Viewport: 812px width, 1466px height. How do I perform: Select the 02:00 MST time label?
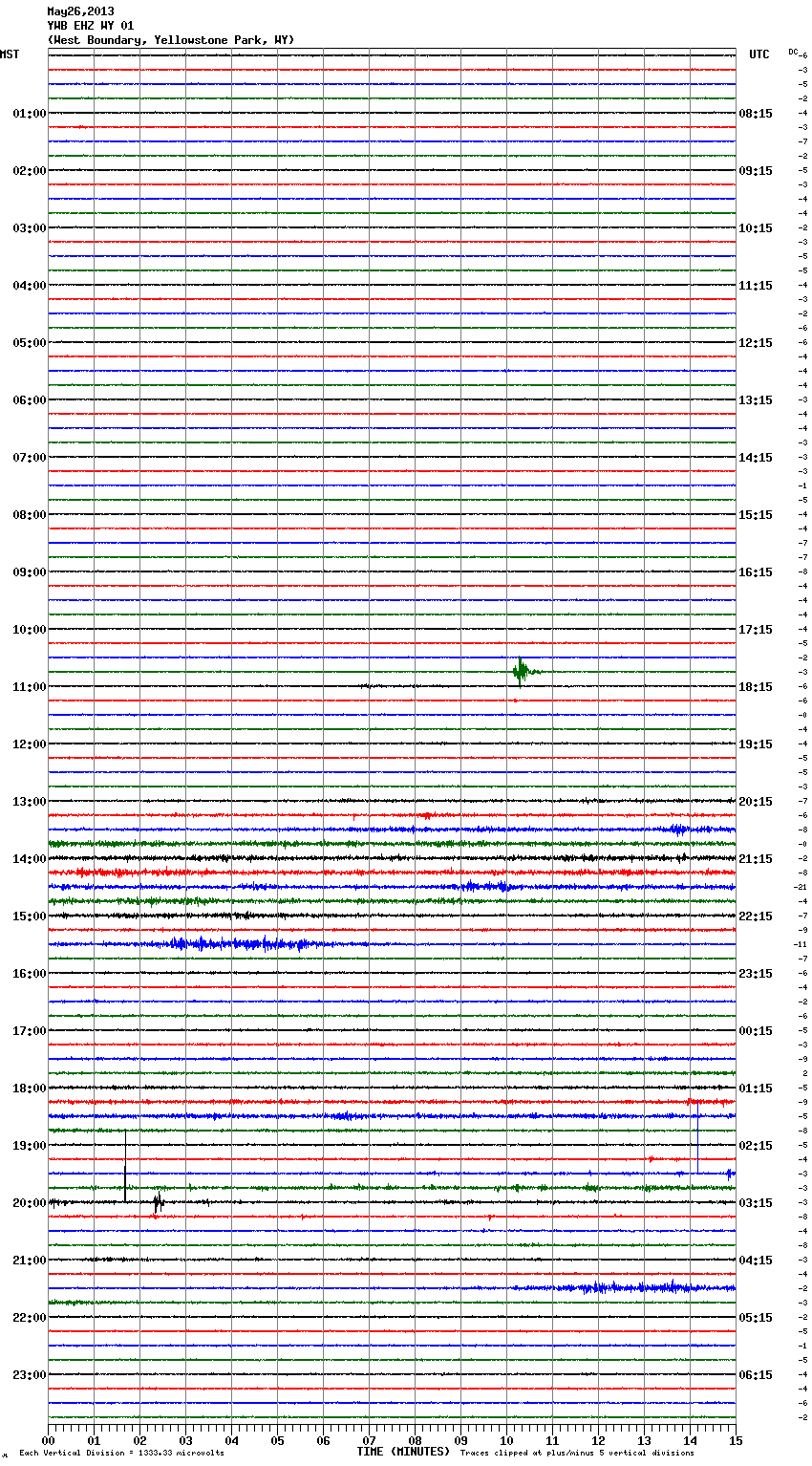point(30,170)
